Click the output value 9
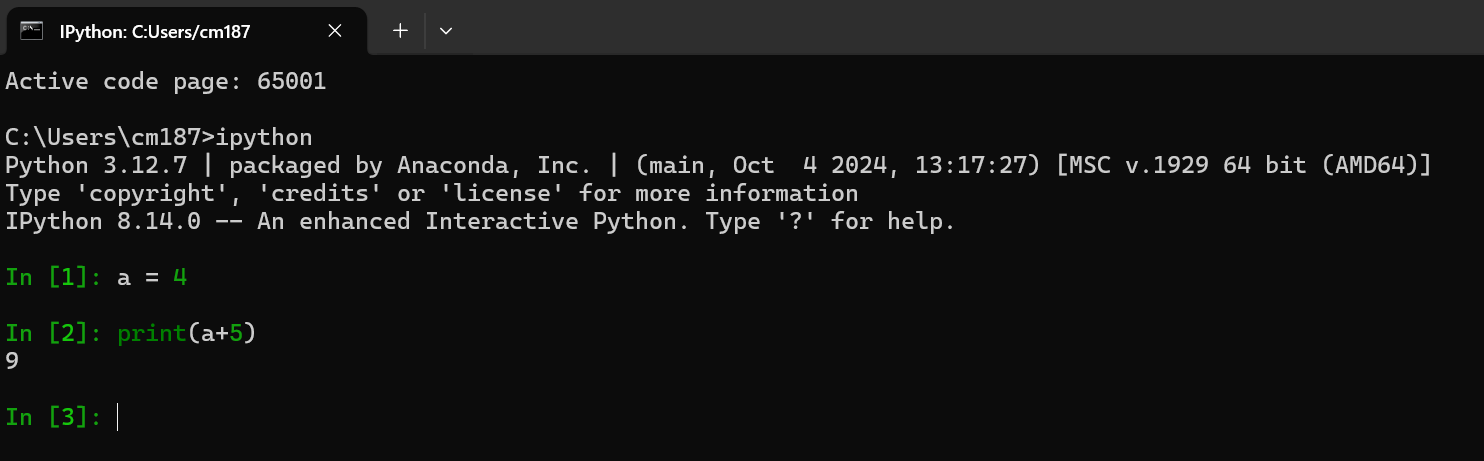The height and width of the screenshot is (461, 1484). click(x=12, y=361)
